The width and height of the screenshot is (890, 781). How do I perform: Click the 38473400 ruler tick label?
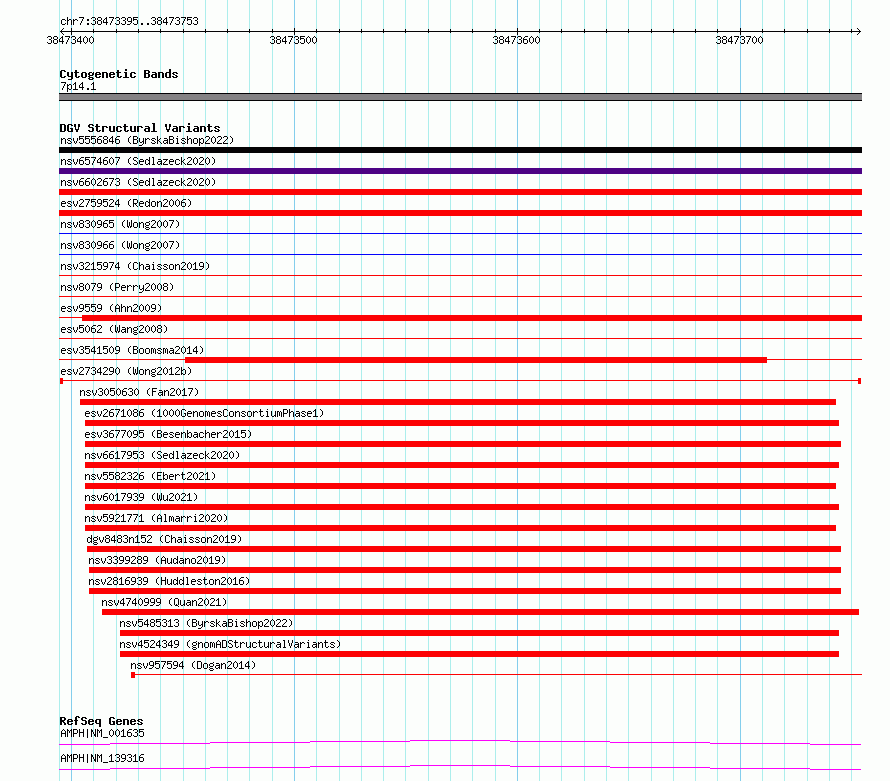[70, 40]
